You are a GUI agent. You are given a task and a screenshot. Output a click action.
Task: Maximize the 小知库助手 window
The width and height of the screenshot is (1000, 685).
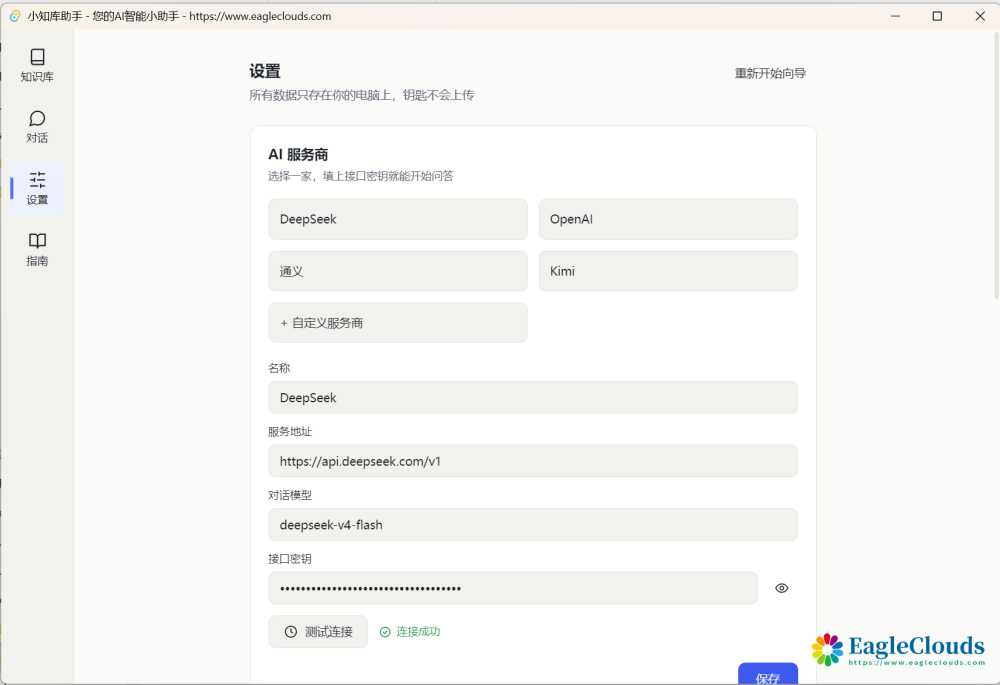pyautogui.click(x=937, y=16)
